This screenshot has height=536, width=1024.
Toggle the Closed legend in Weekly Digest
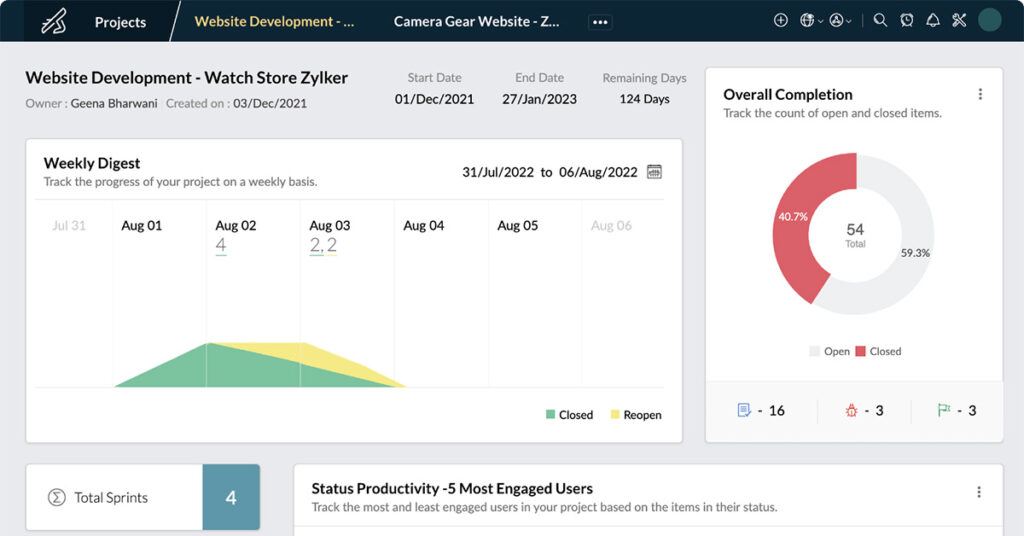pos(569,415)
